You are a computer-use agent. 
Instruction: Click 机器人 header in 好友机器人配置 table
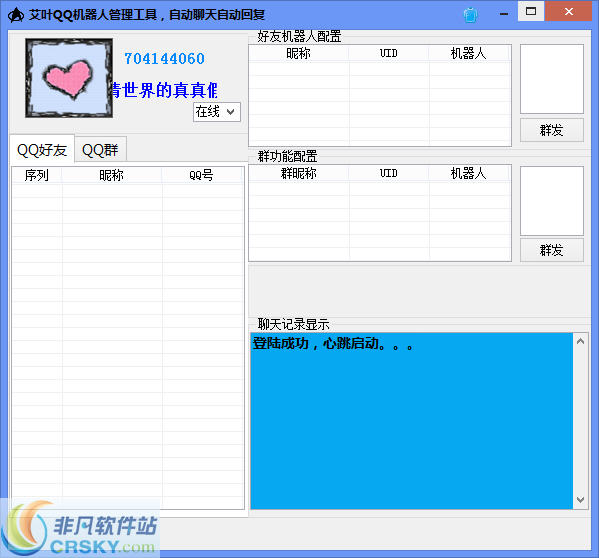pyautogui.click(x=469, y=53)
